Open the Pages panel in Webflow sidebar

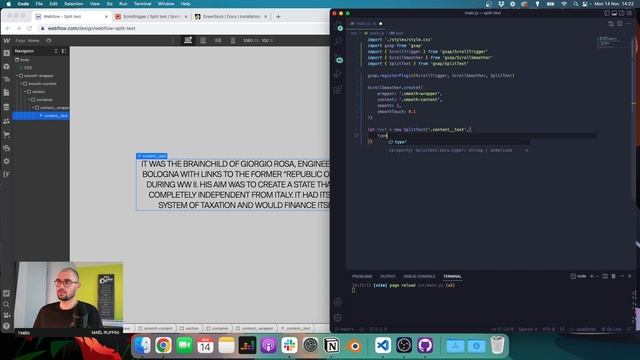coord(7,93)
